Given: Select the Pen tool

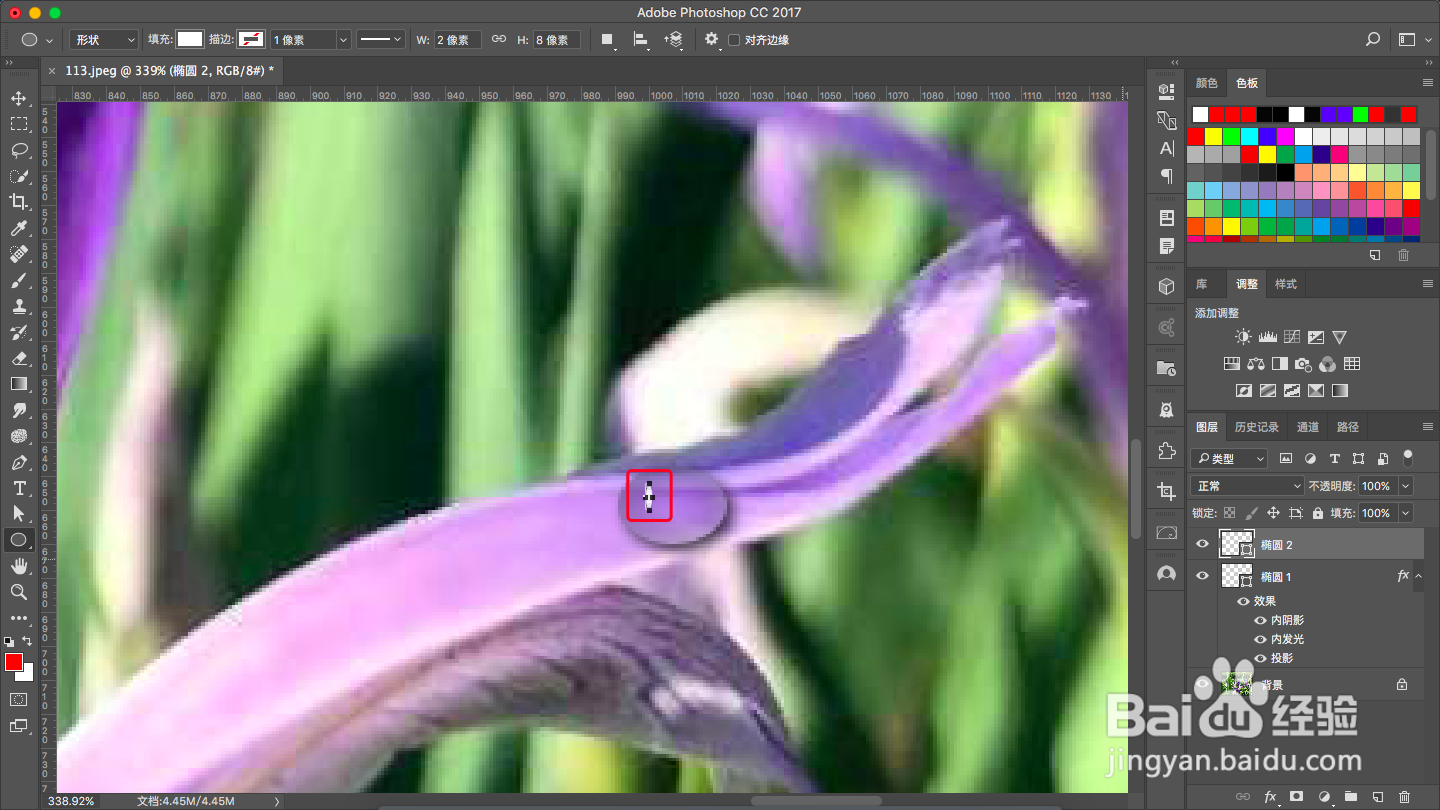Looking at the screenshot, I should (19, 462).
